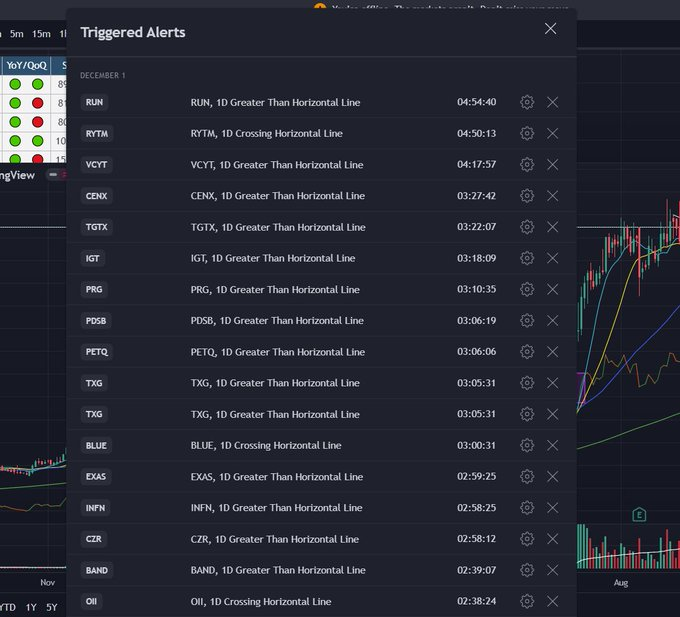Open settings for the PRG alert
Image resolution: width=680 pixels, height=617 pixels.
[x=527, y=289]
